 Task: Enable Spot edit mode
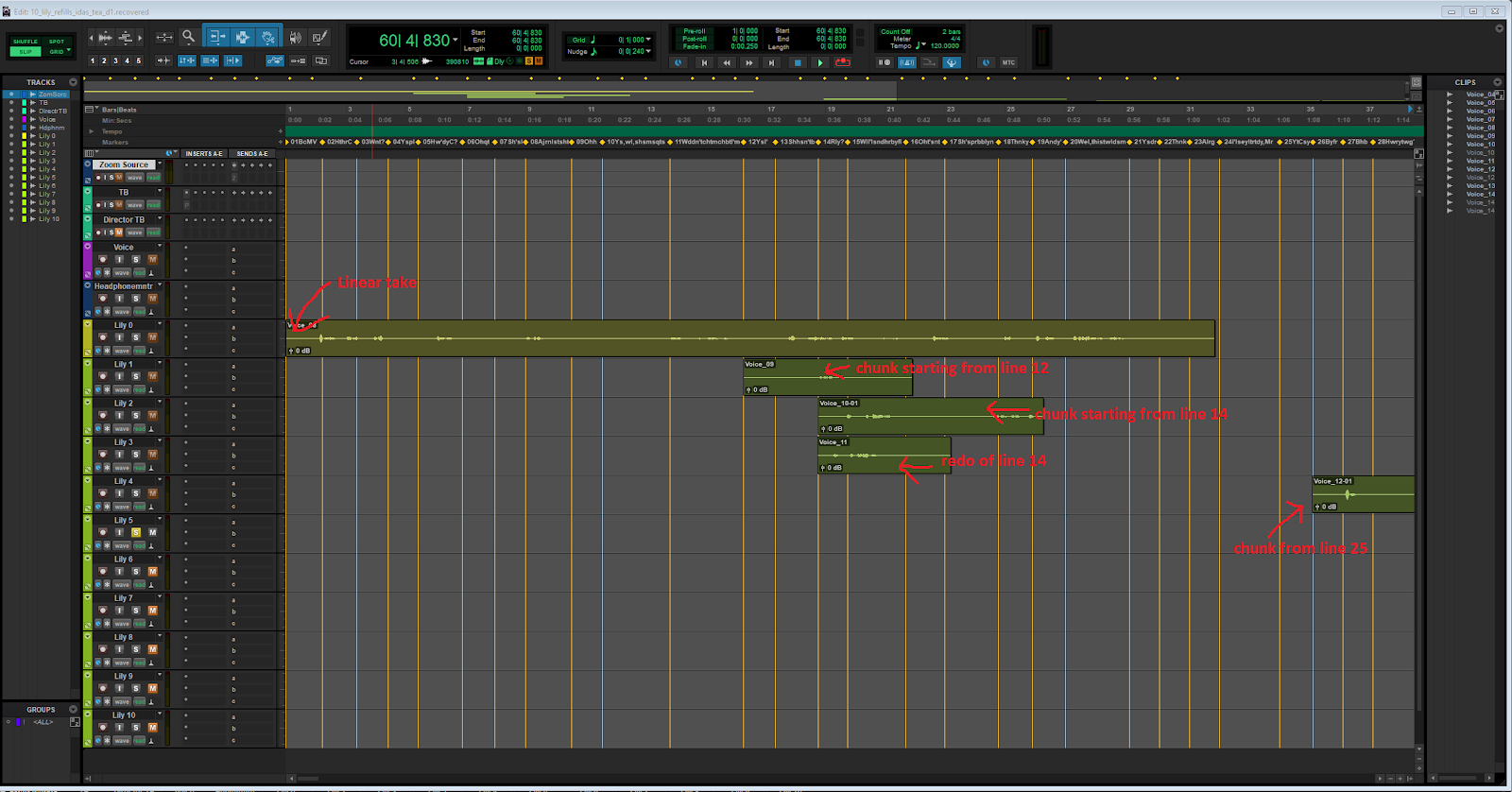click(57, 42)
